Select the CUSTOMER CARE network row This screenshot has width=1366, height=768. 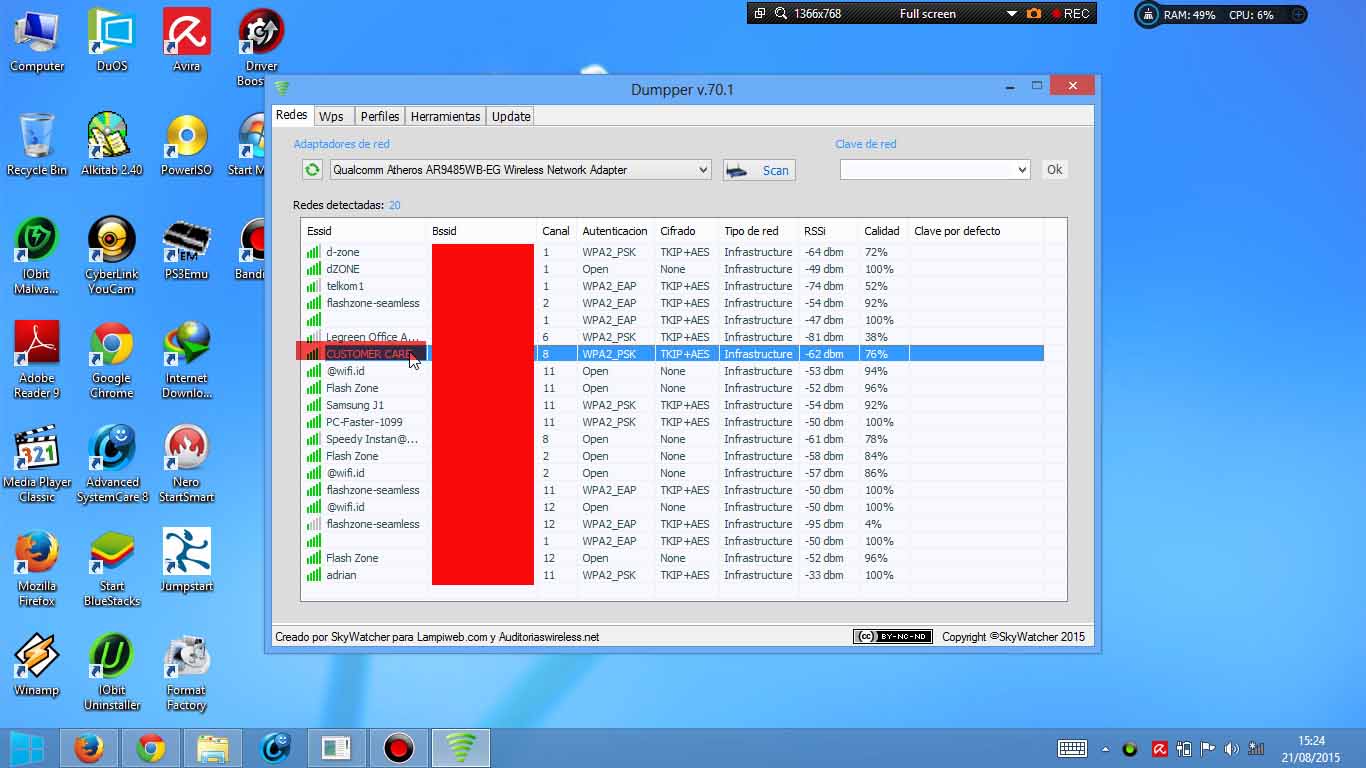[x=673, y=354]
